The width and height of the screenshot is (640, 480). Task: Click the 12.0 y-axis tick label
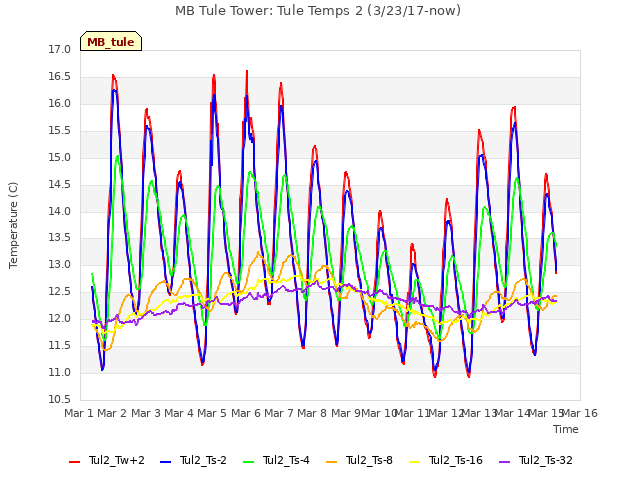[60, 318]
